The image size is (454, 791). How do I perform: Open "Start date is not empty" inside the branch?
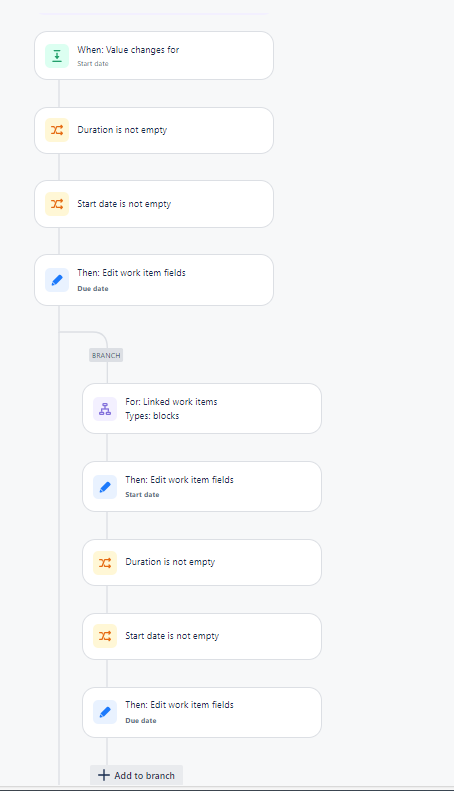[x=202, y=636]
